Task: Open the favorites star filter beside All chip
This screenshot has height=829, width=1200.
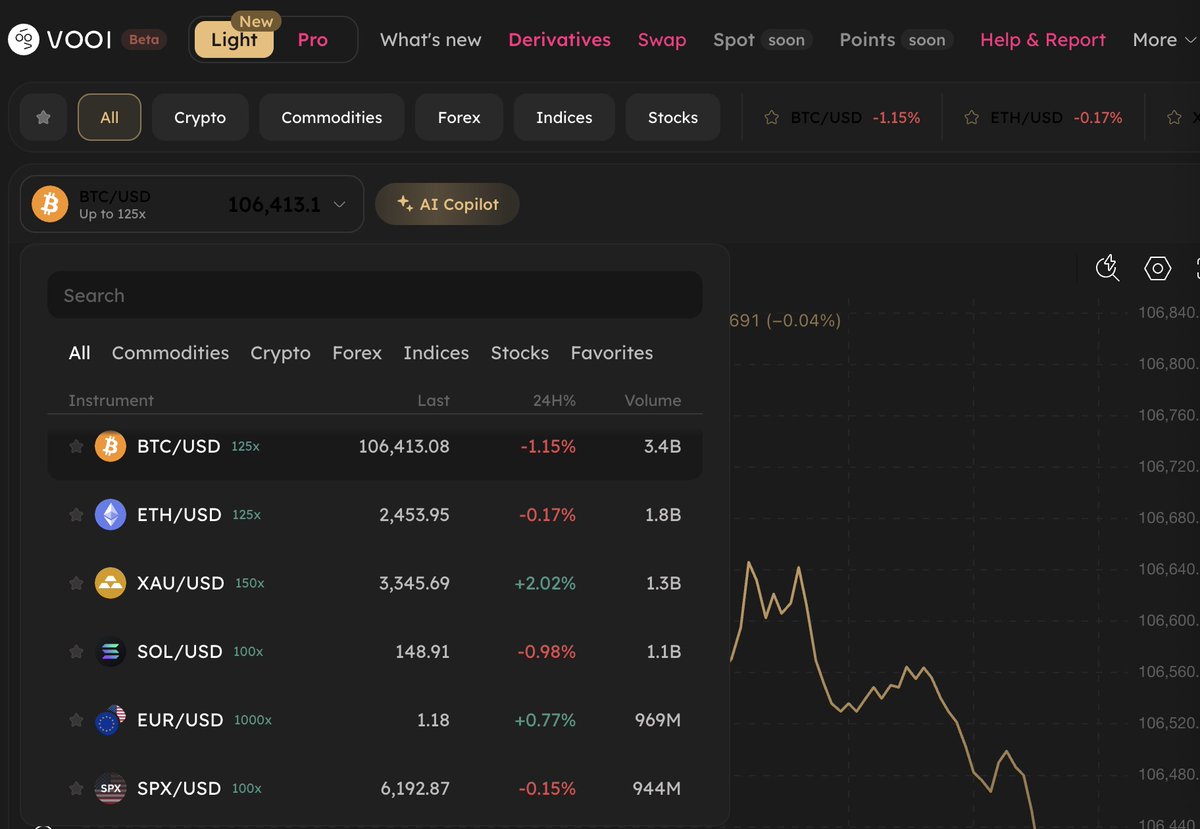Action: (x=43, y=117)
